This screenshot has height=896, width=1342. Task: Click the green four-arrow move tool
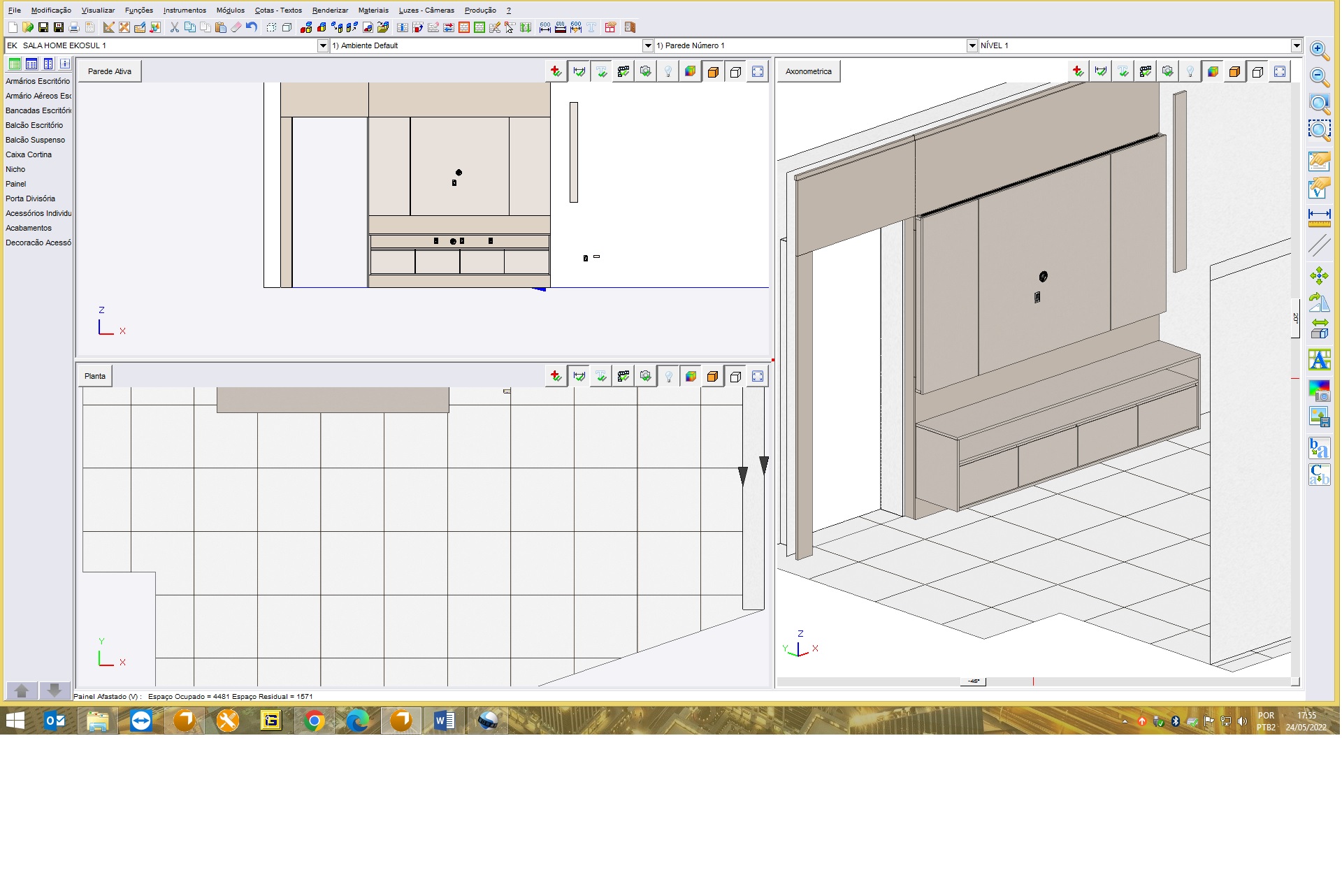point(1320,276)
